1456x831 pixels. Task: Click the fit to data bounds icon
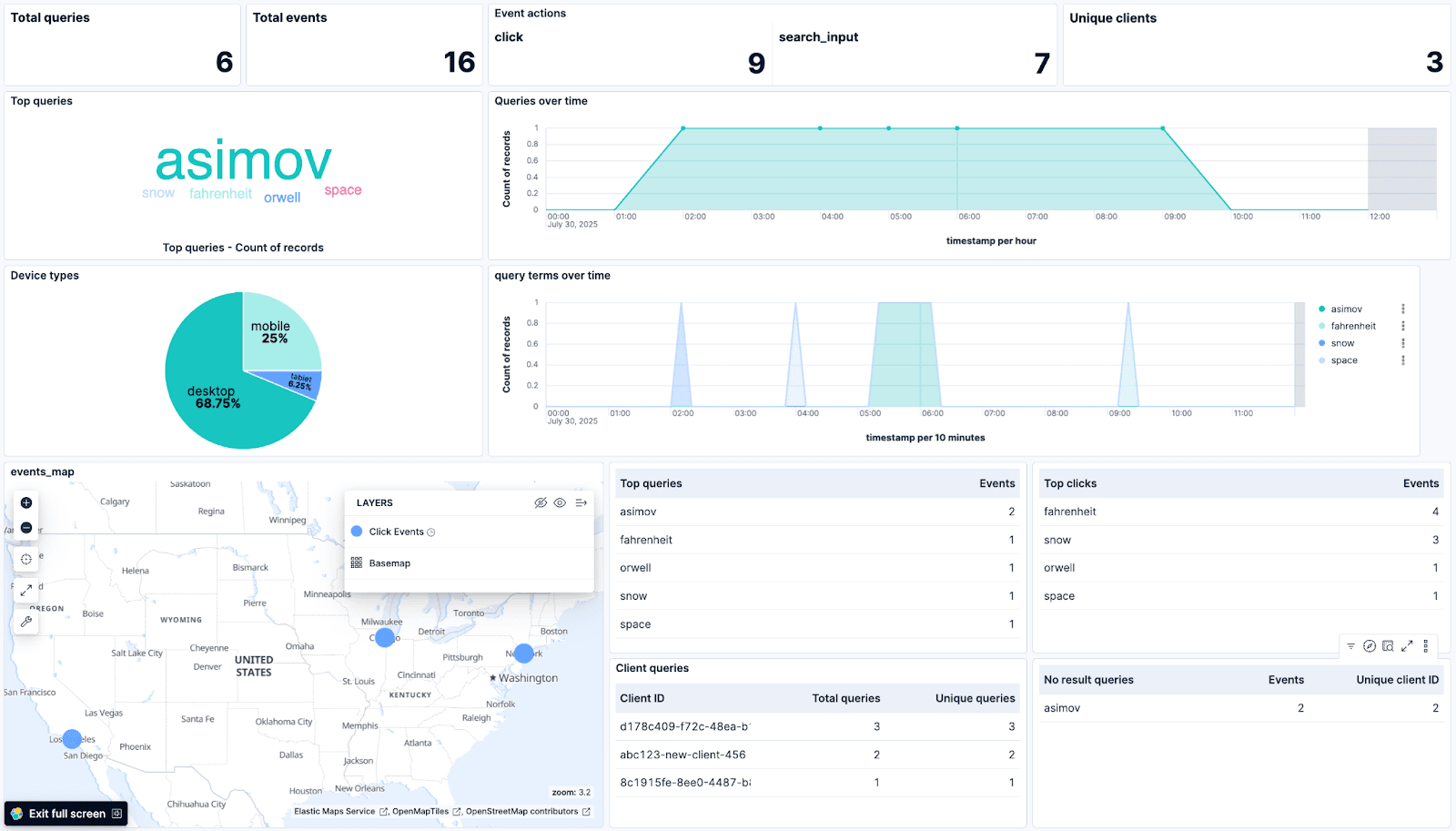(x=26, y=559)
